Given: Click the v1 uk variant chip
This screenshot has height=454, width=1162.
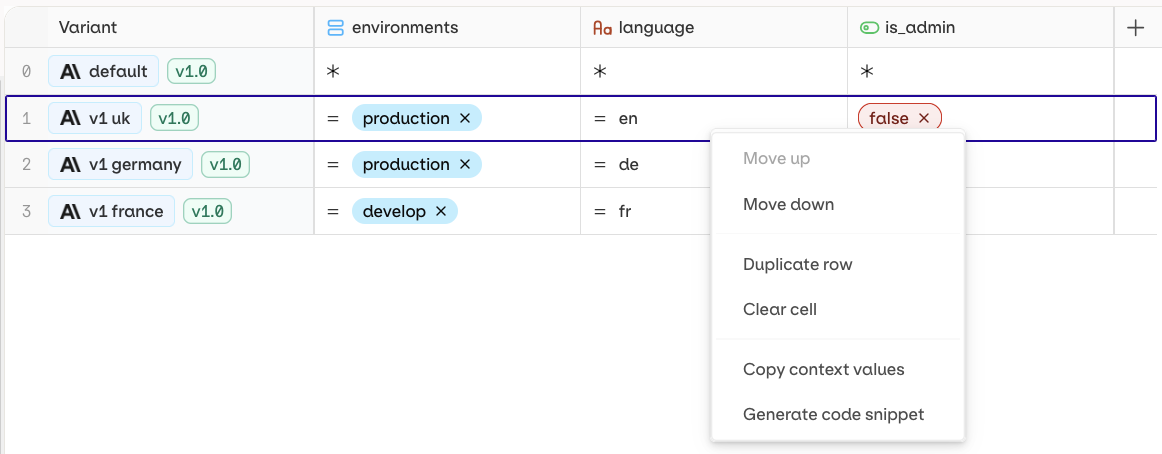Looking at the screenshot, I should [x=95, y=118].
